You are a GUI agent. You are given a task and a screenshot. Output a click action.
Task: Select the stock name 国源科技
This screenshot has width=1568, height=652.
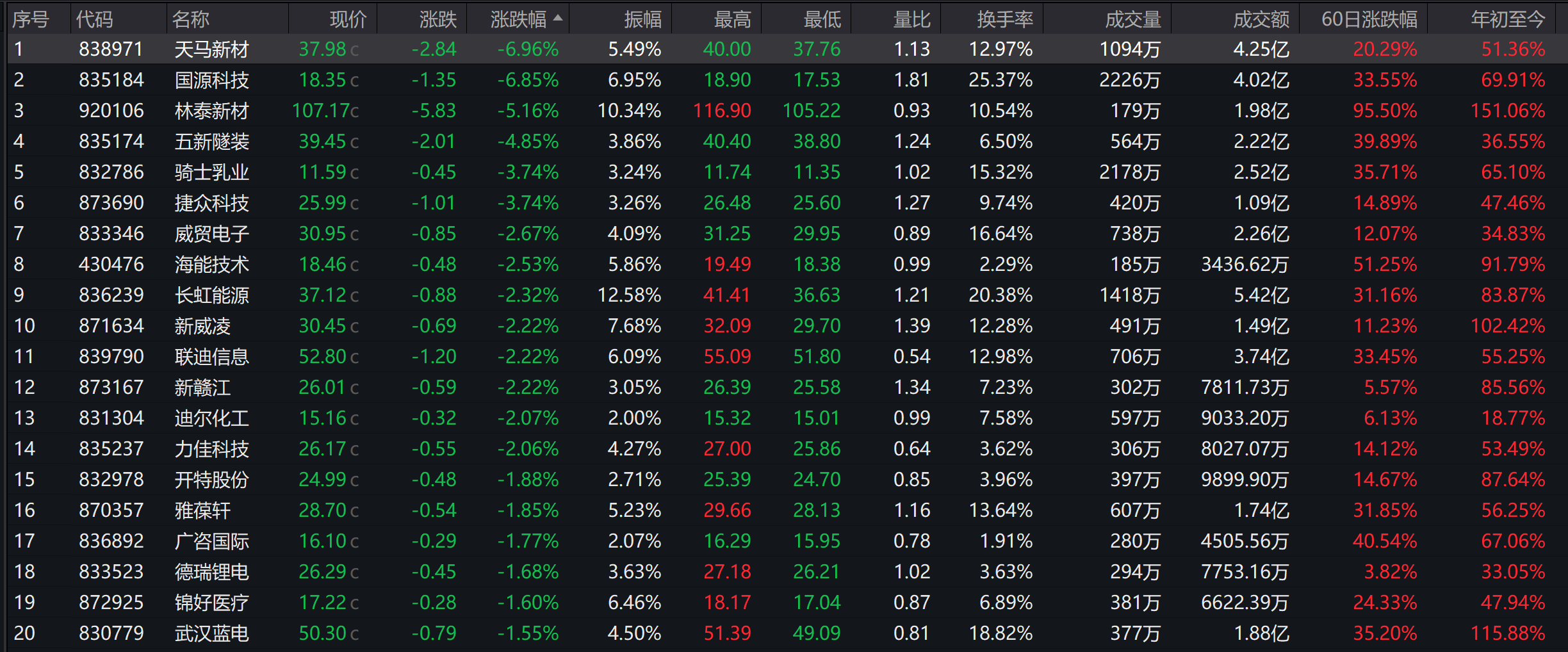pos(211,80)
